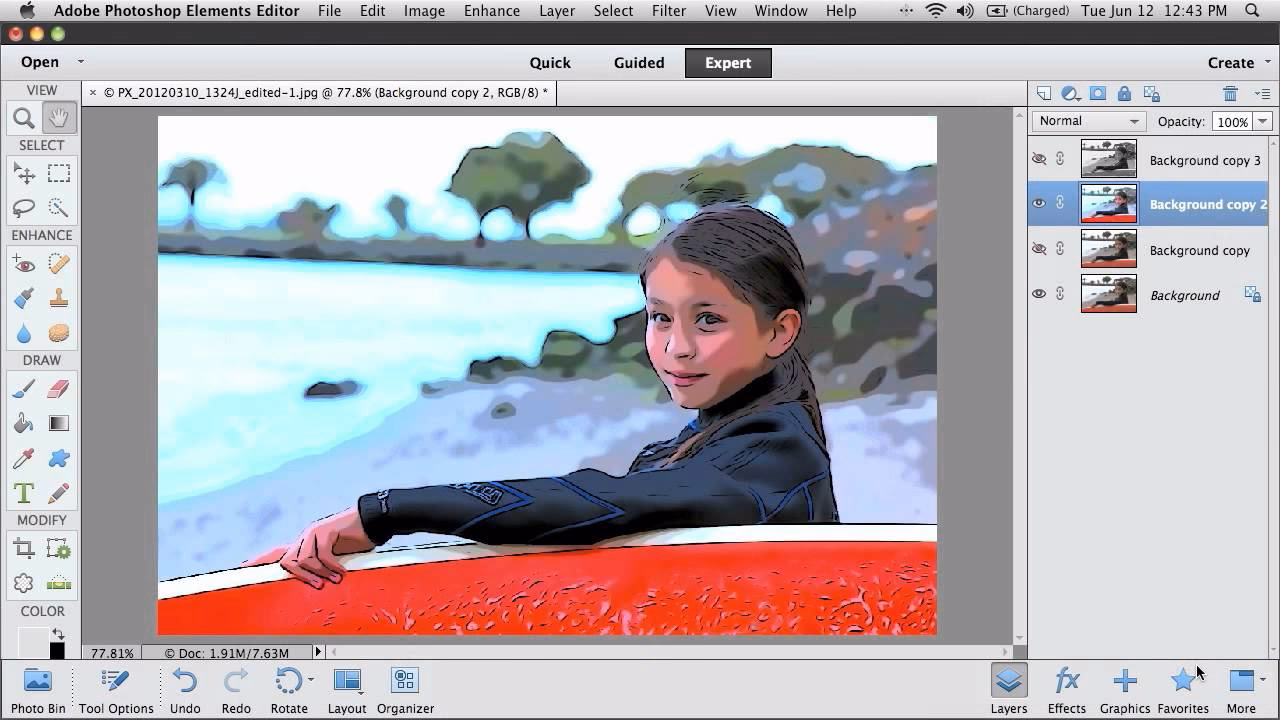Select the Red Eye Removal tool
The width and height of the screenshot is (1280, 720).
(x=23, y=263)
